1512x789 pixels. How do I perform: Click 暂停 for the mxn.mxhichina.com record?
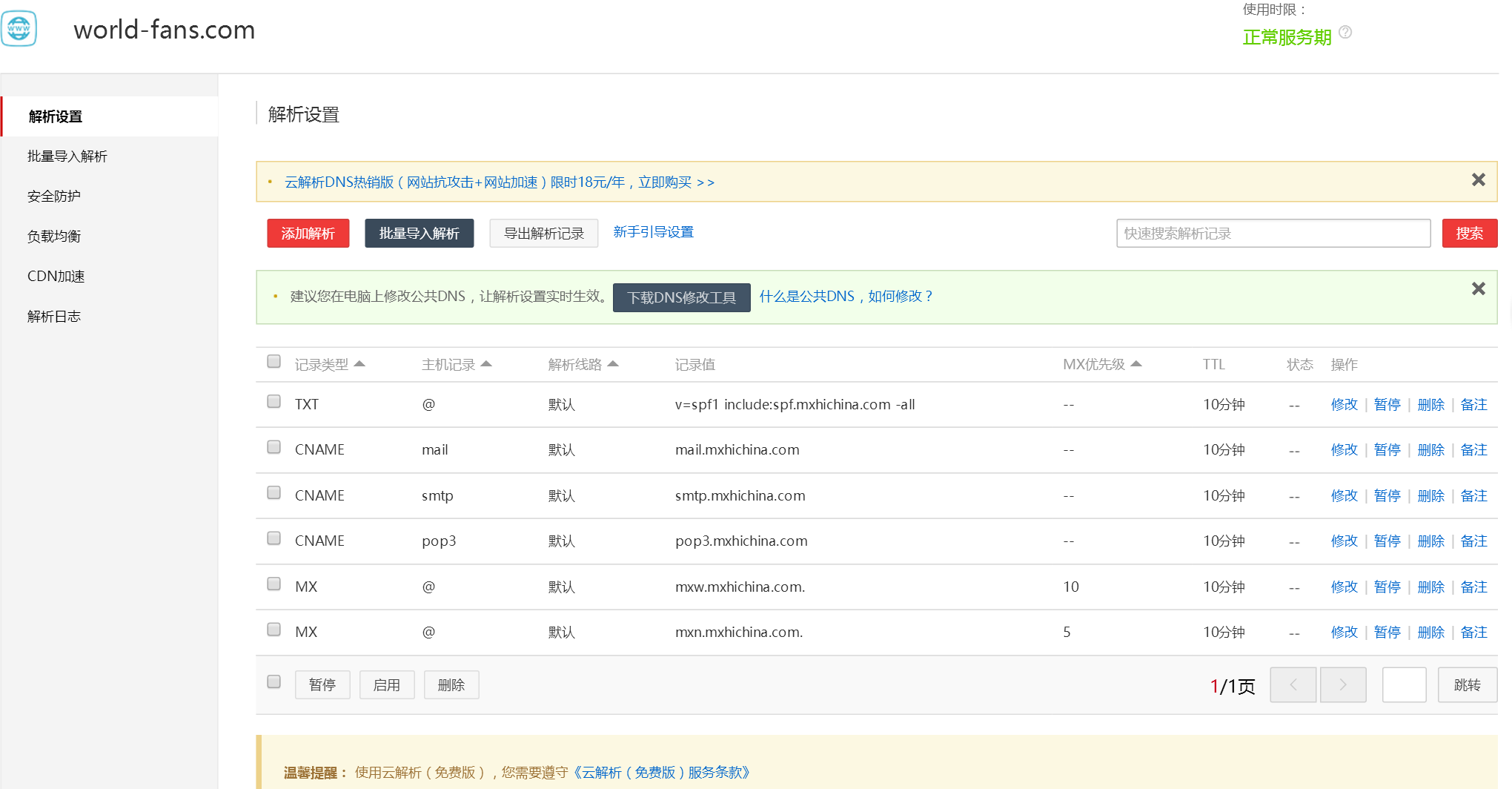point(1387,633)
